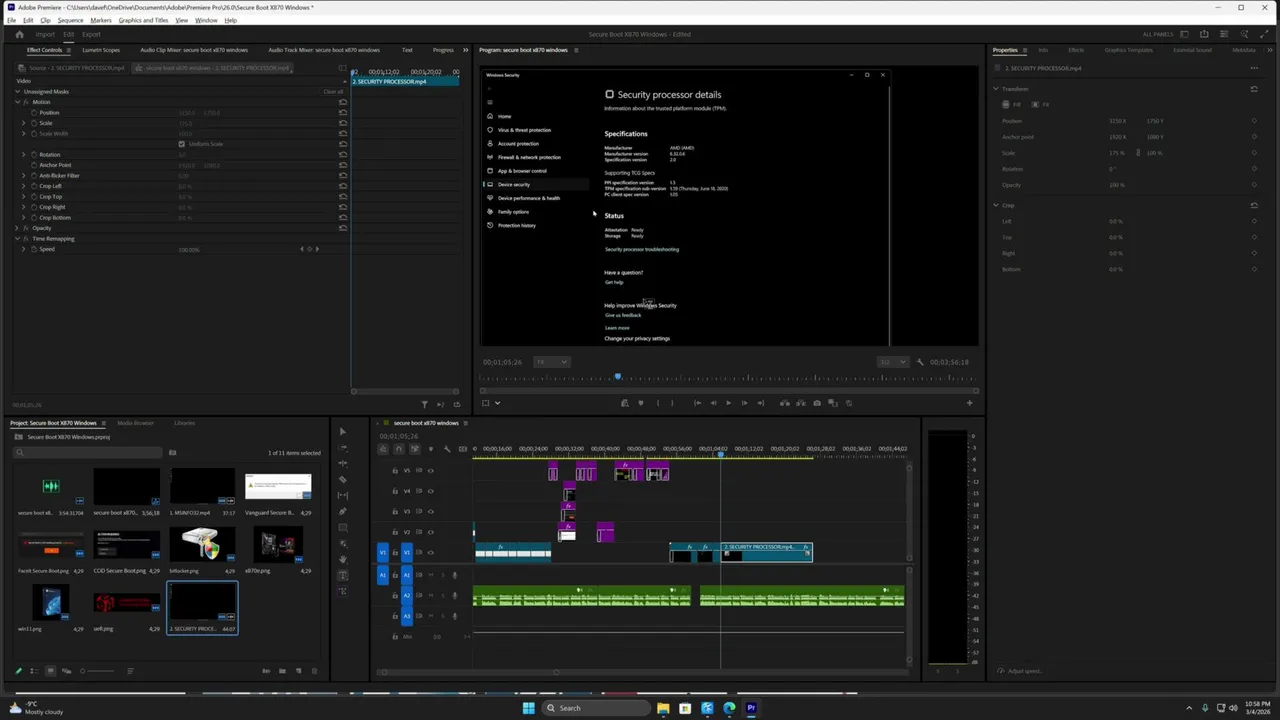Show overflow panel tabs chevron
This screenshot has width=1280, height=720.
[465, 50]
